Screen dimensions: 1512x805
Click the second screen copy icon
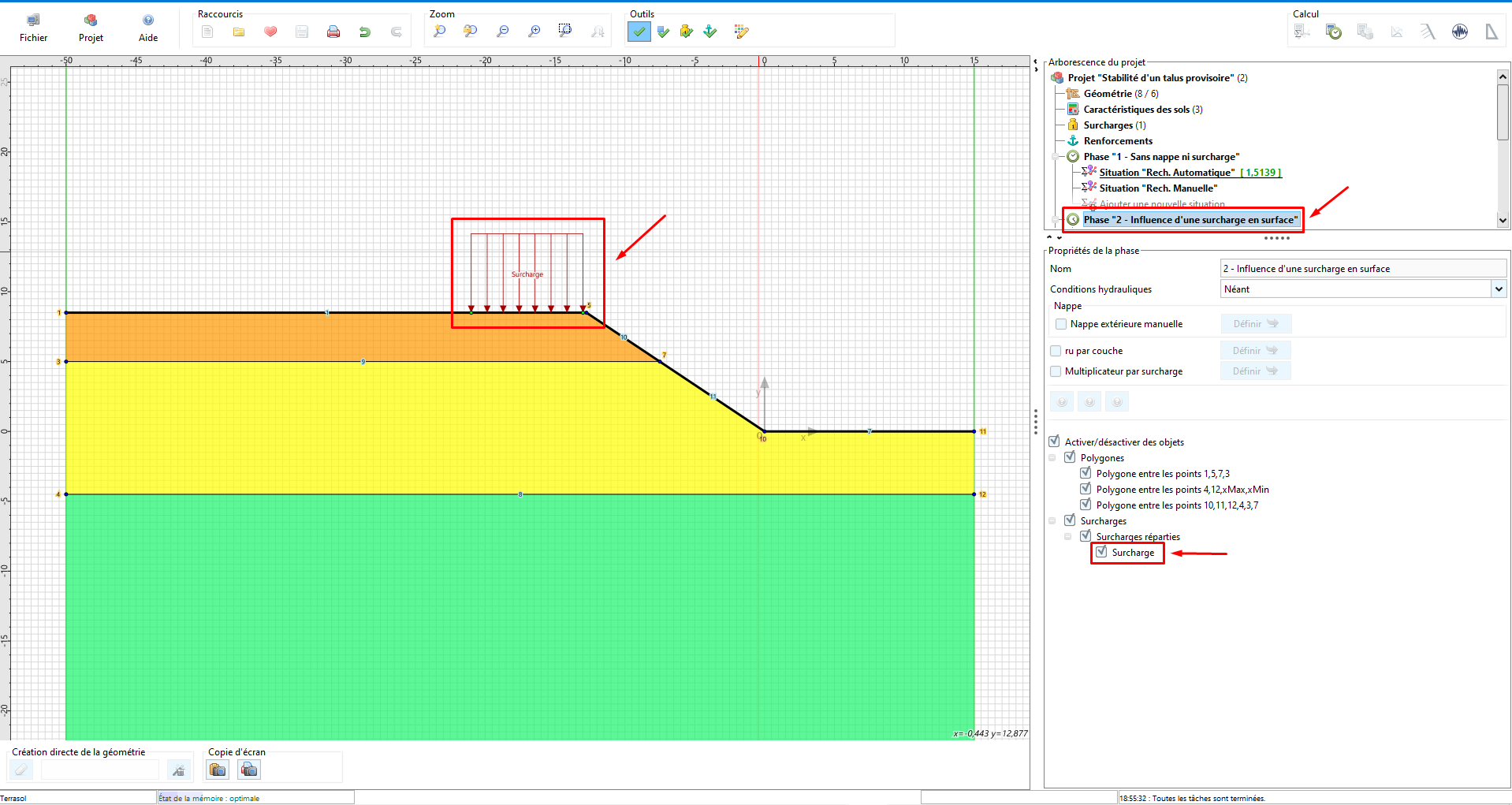[x=249, y=770]
